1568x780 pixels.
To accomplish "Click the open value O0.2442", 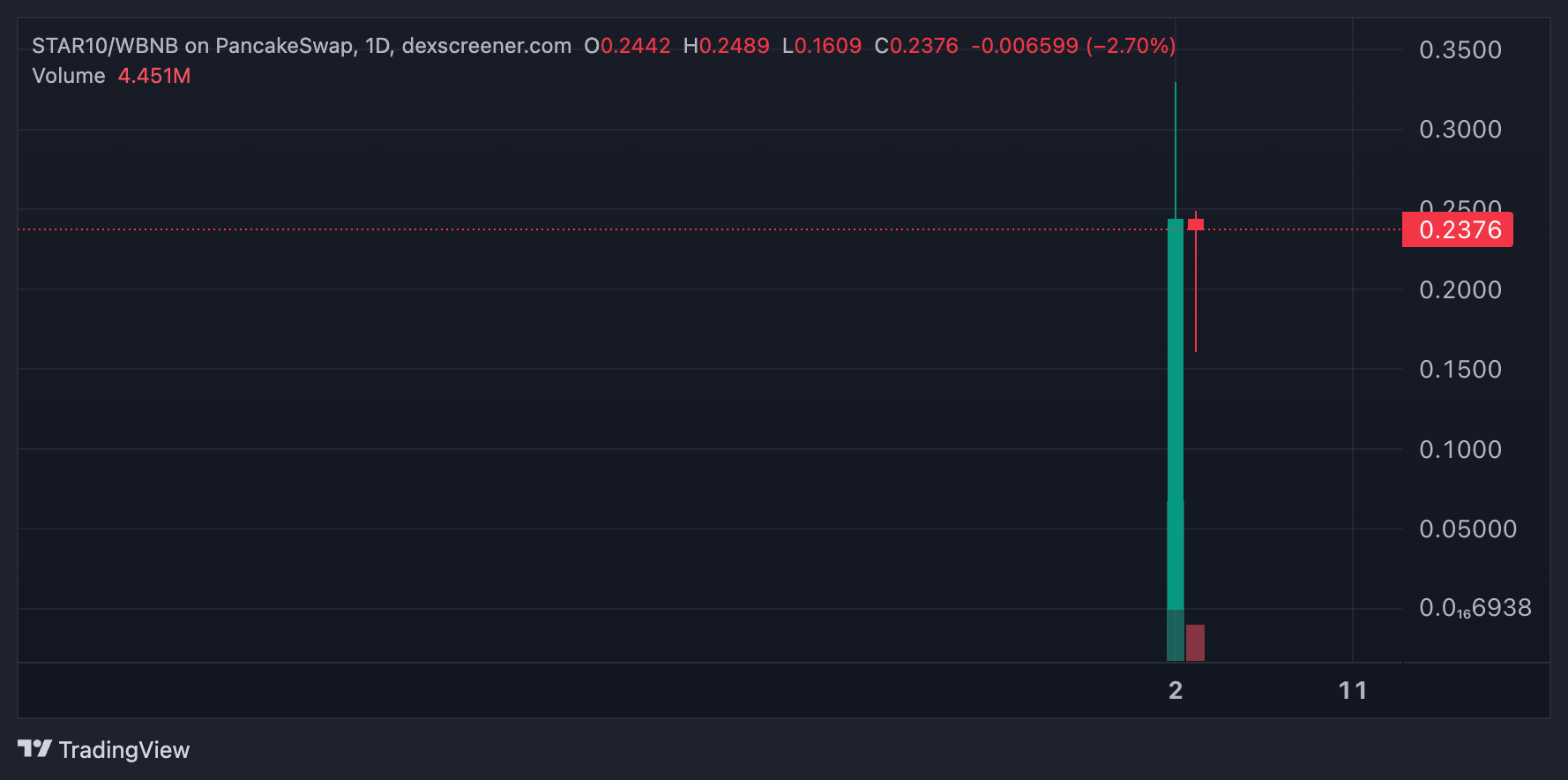I will tap(627, 46).
